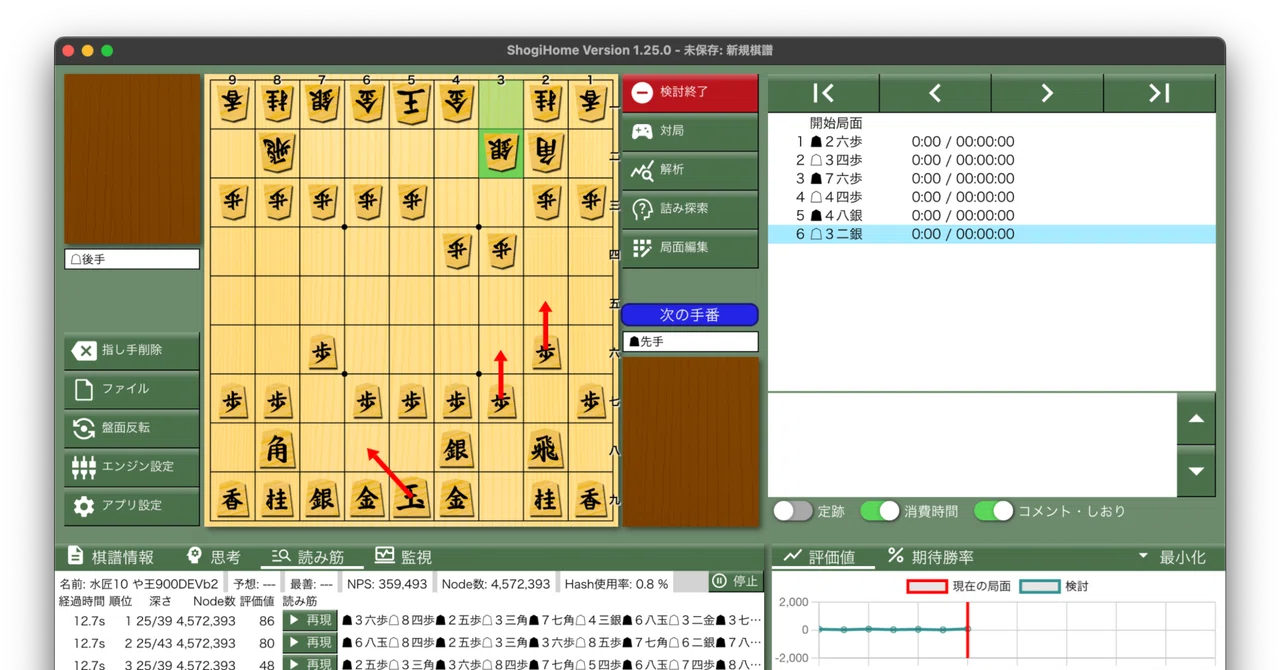Jump to first move in record
The height and width of the screenshot is (670, 1280).
[824, 93]
